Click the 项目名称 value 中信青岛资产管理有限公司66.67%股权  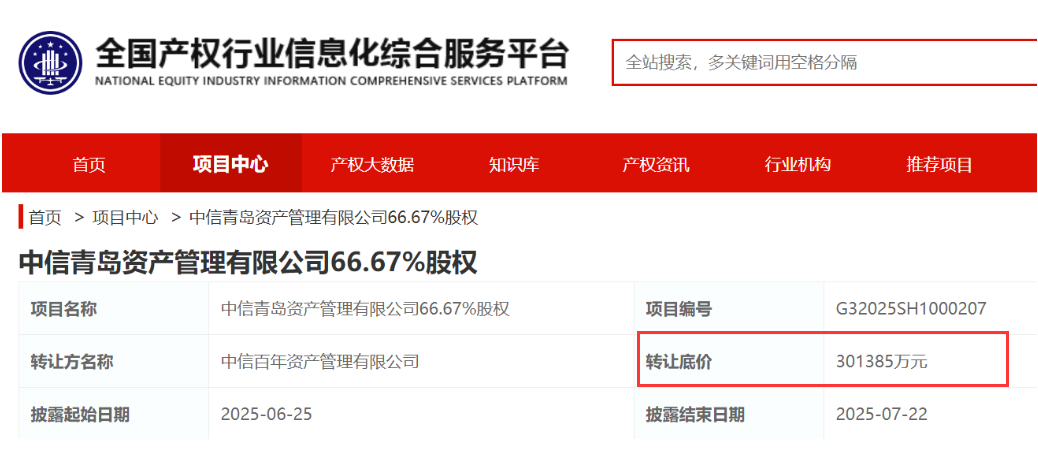(x=365, y=308)
